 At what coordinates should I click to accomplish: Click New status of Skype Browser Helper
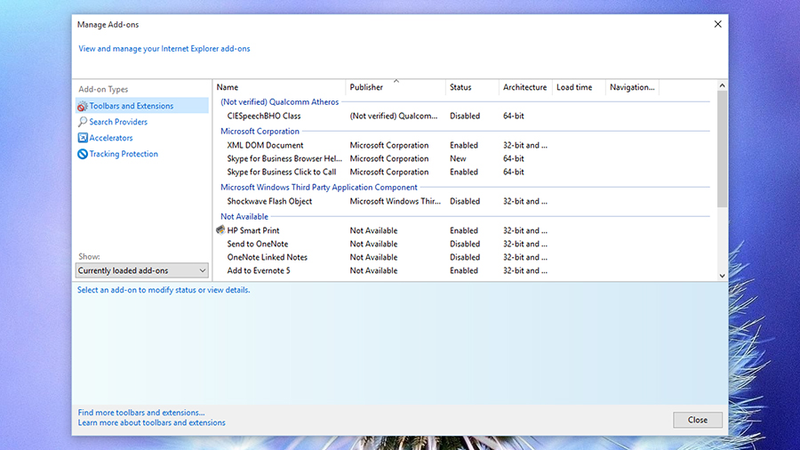[x=458, y=159]
